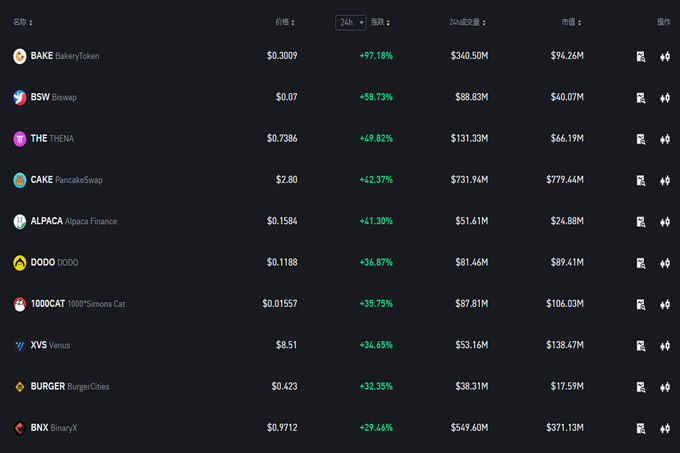This screenshot has height=453, width=680.
Task: Sort the list by 名称 column
Action: pyautogui.click(x=22, y=22)
